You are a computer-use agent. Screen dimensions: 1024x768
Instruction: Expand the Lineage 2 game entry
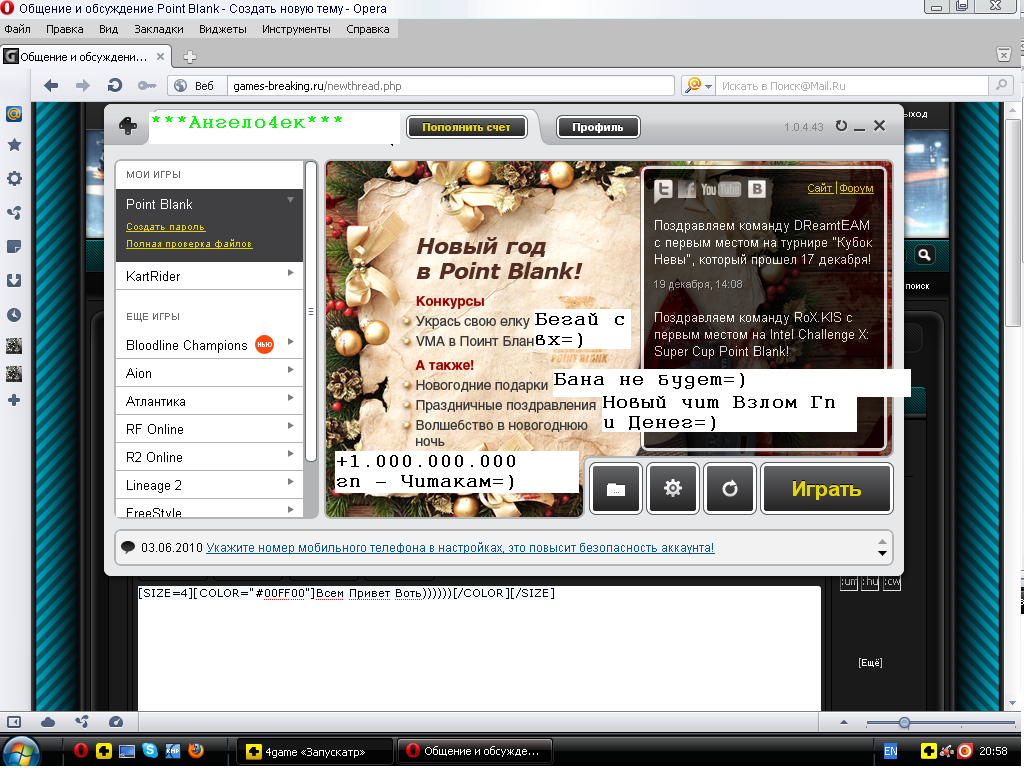(x=291, y=482)
